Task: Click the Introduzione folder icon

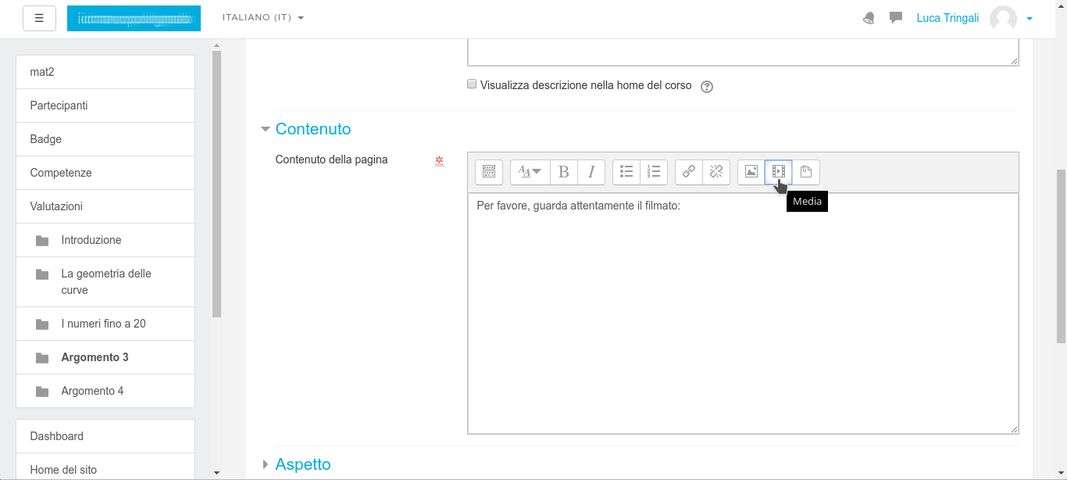Action: (42, 240)
